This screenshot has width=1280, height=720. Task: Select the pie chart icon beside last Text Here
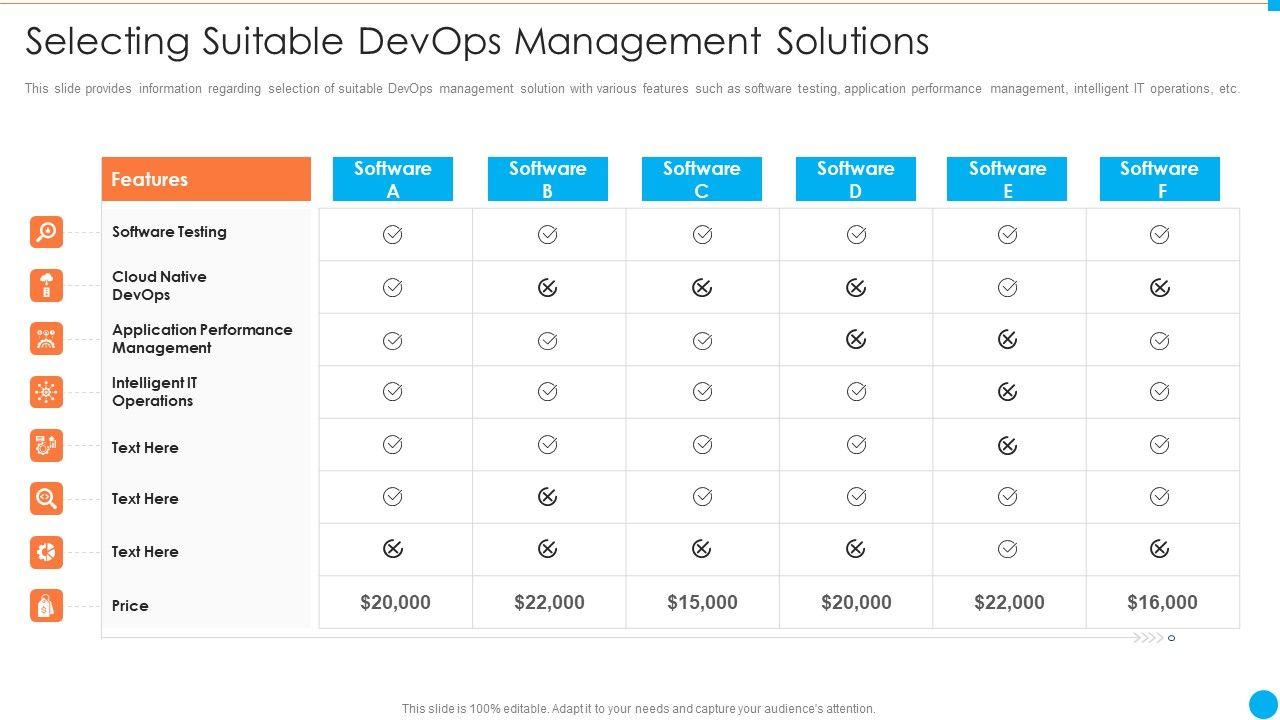point(46,552)
